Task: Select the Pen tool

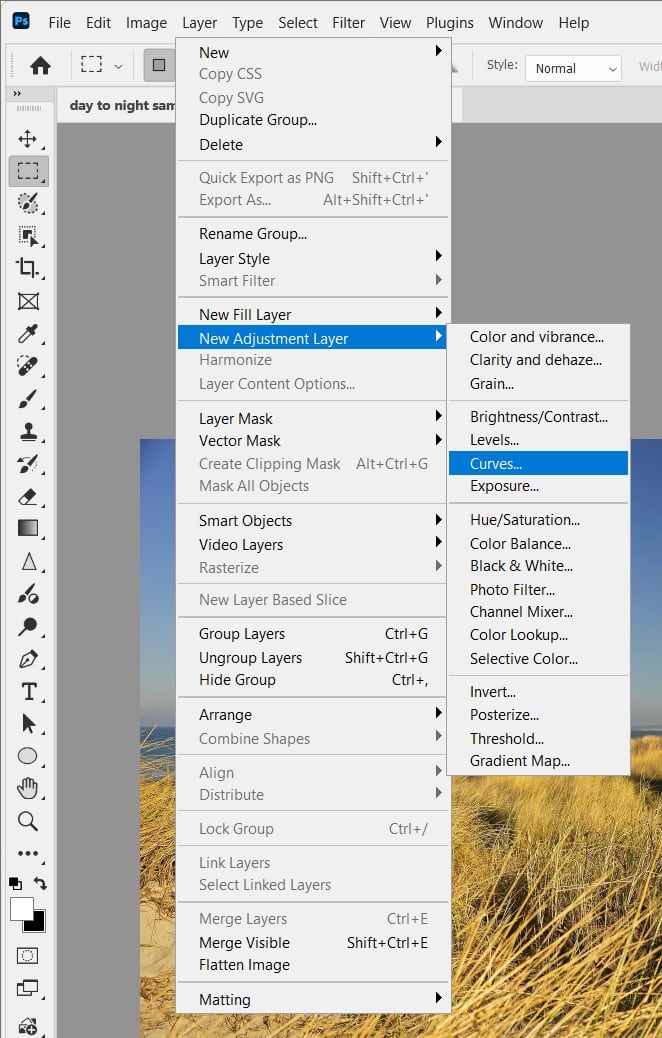Action: click(28, 659)
